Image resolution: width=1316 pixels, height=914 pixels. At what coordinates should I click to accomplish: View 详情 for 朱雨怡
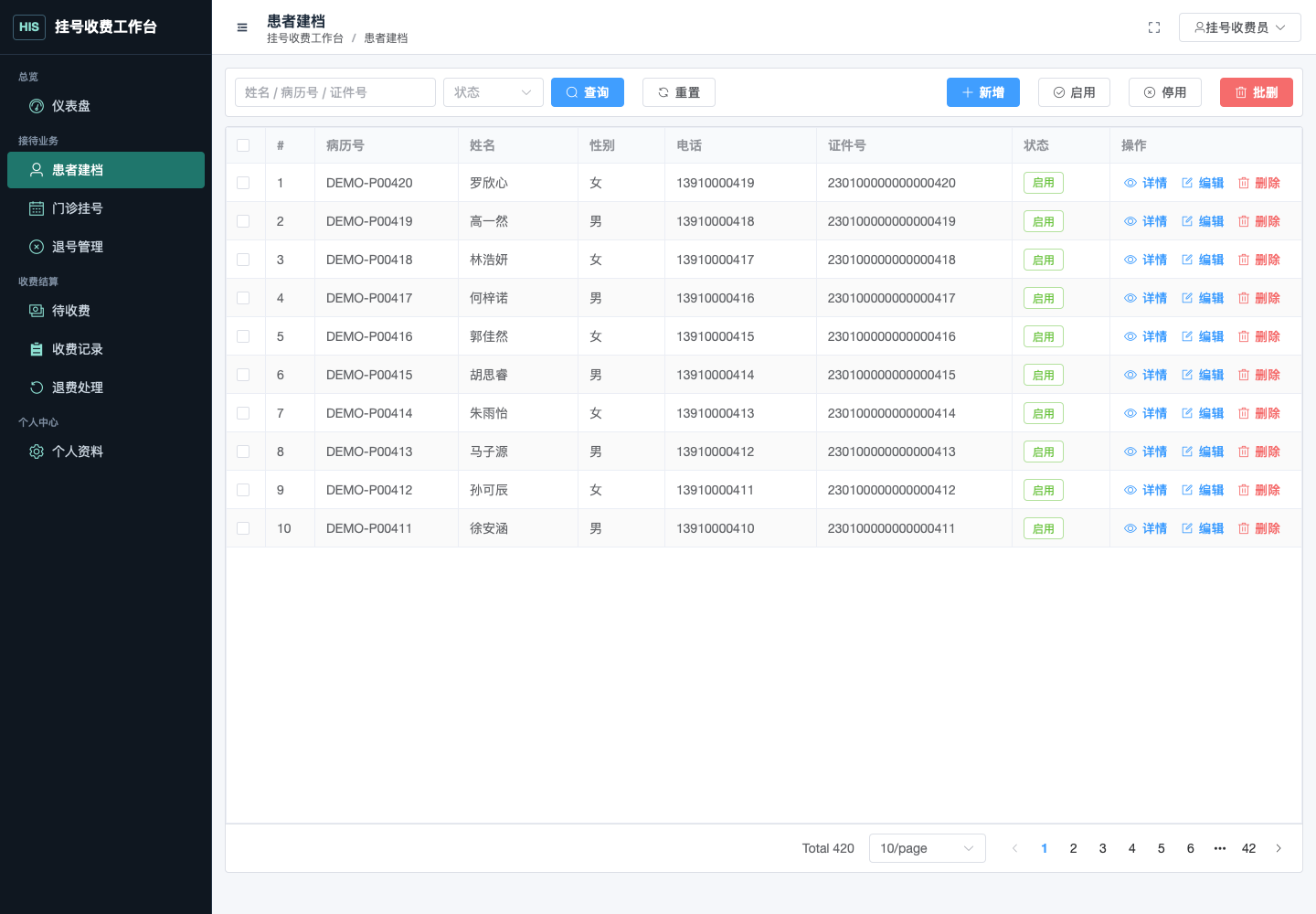tap(1145, 413)
